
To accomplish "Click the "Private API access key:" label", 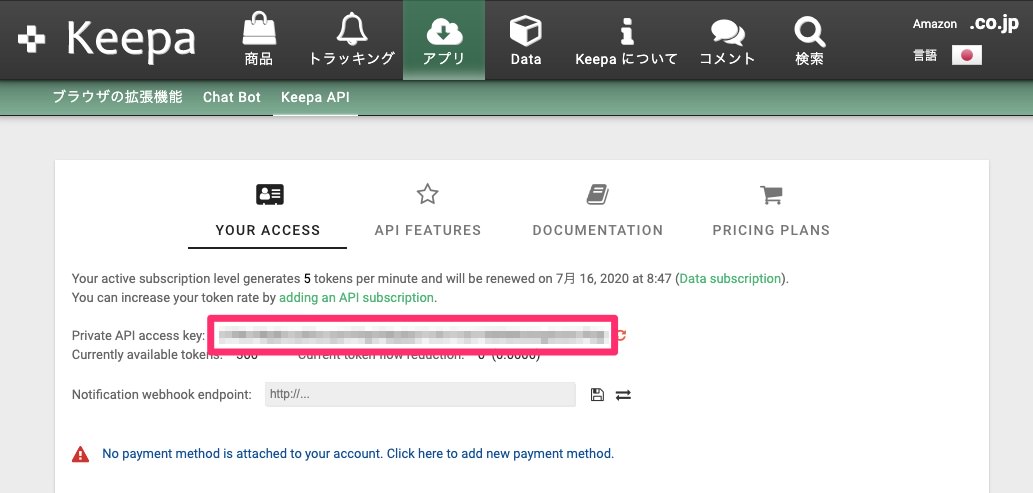I will coord(138,336).
